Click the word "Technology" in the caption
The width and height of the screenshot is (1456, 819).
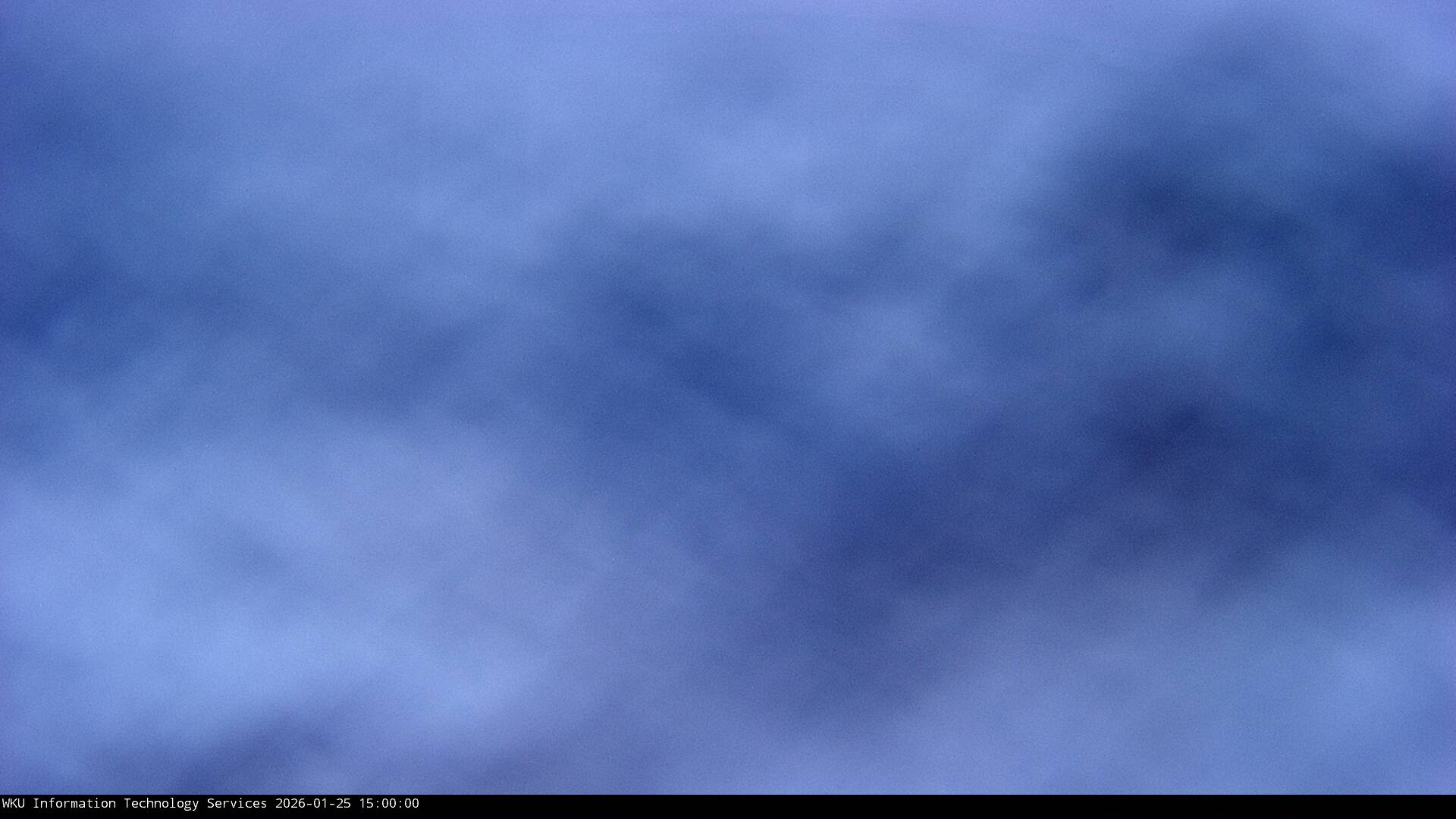click(x=161, y=803)
